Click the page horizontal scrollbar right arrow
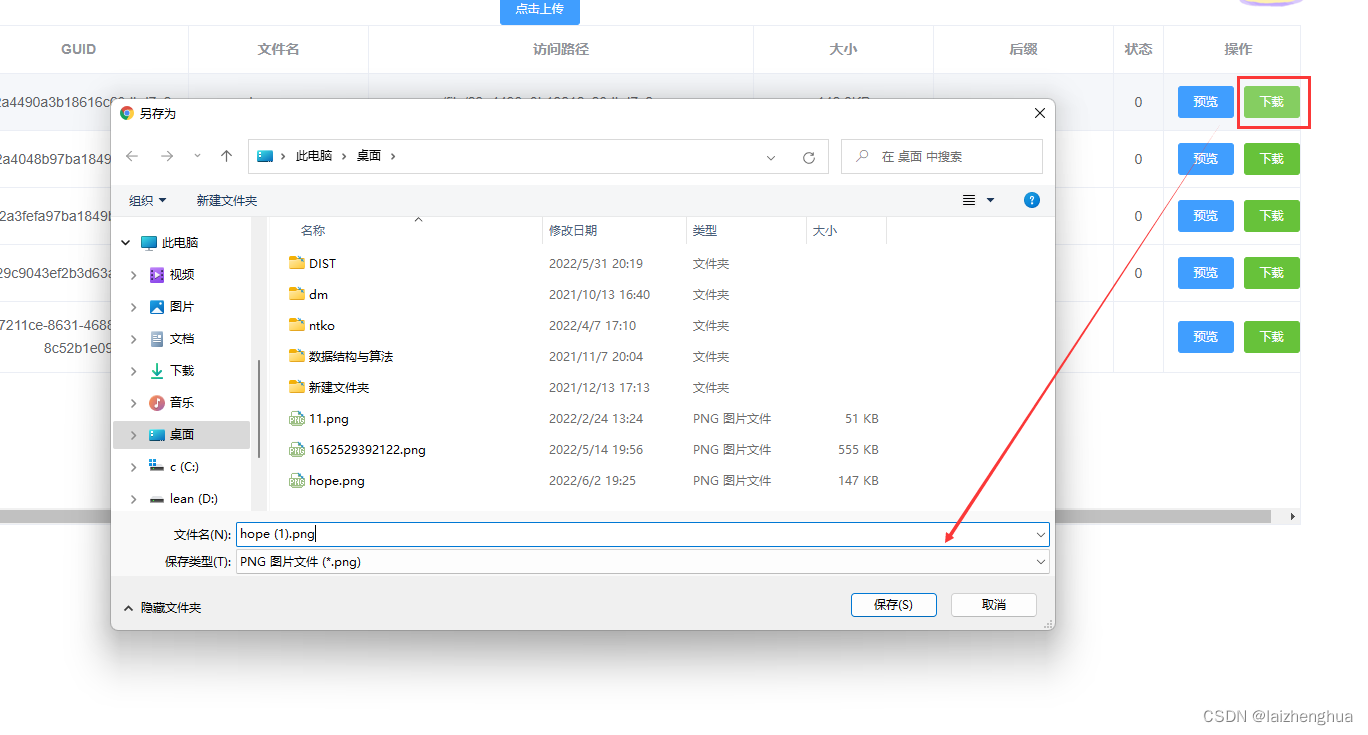Image resolution: width=1368 pixels, height=735 pixels. [1292, 517]
